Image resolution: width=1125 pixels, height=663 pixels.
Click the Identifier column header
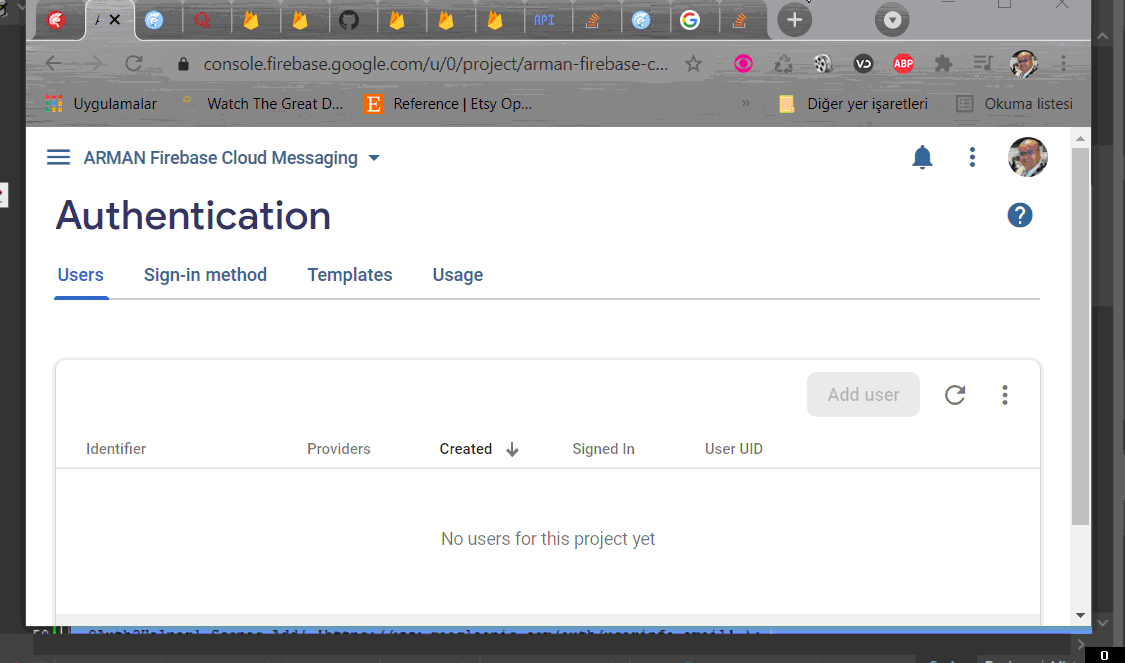116,448
